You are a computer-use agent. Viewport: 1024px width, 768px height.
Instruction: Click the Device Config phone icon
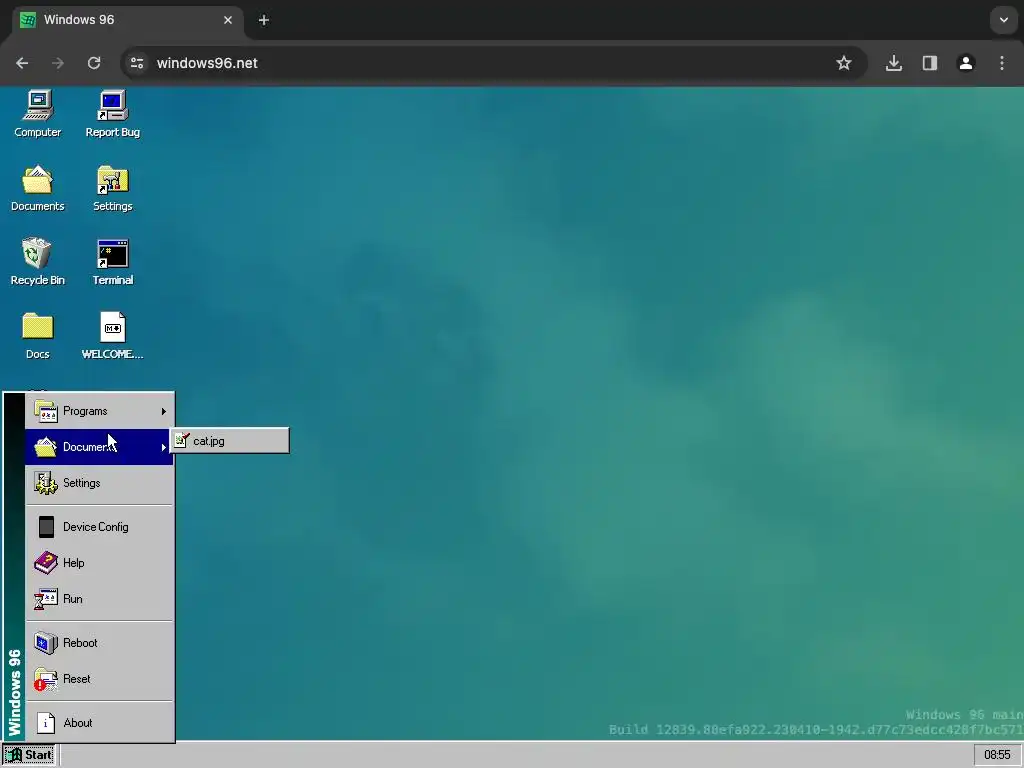tap(46, 526)
